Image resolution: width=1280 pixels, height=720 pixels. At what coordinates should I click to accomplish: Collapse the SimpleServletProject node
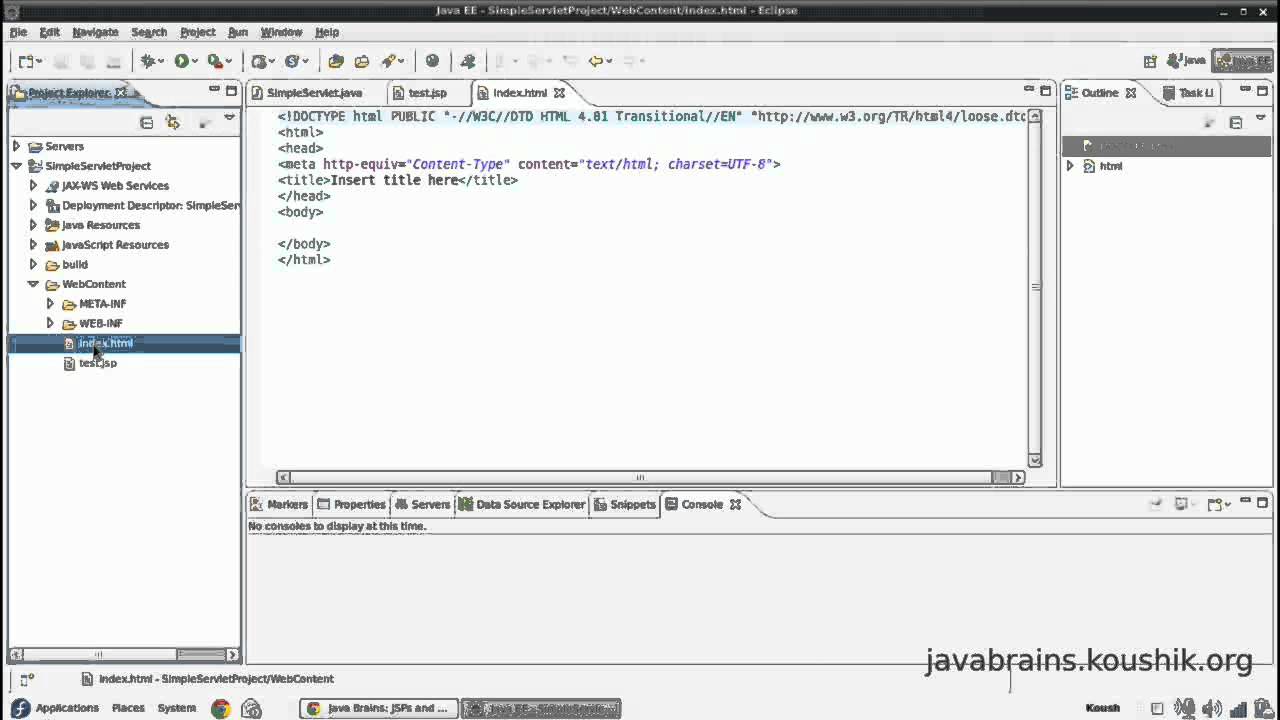16,166
